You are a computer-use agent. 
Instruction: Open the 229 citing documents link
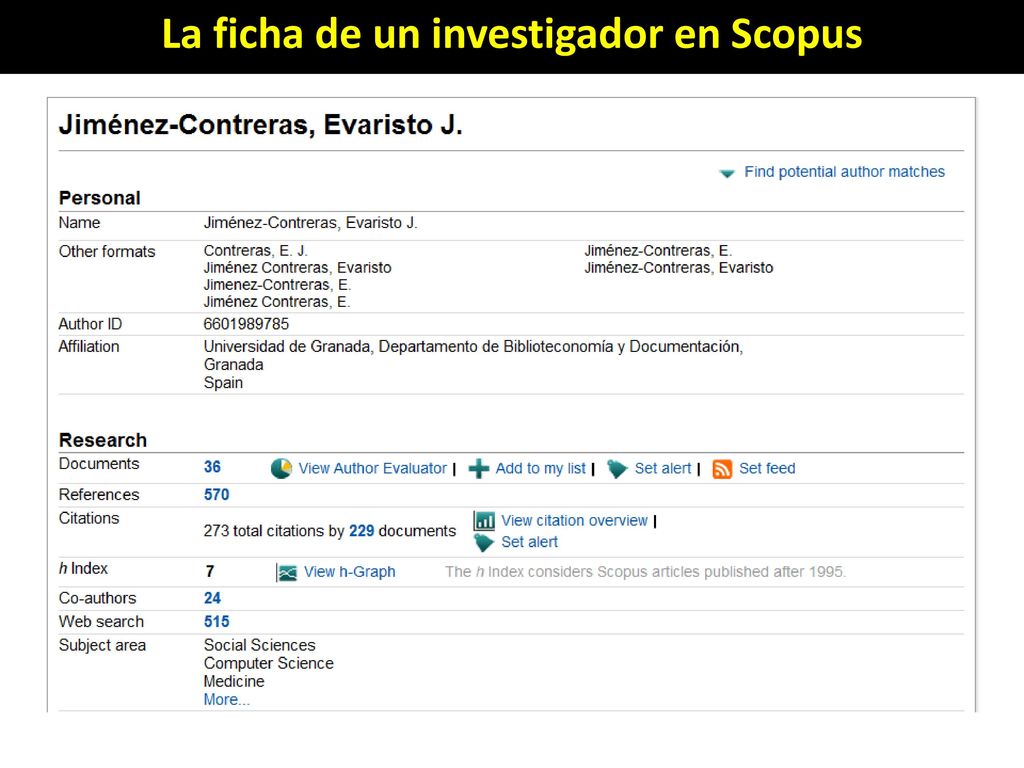tap(361, 531)
